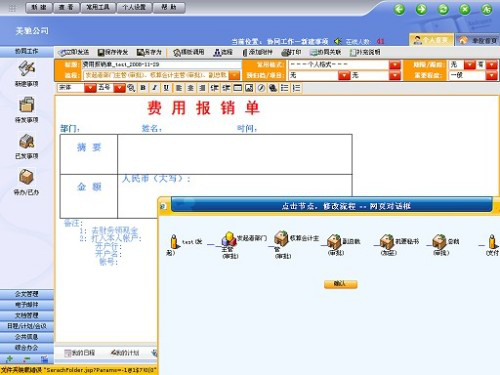
Task: Open the 常用工具 top menu
Action: click(98, 7)
